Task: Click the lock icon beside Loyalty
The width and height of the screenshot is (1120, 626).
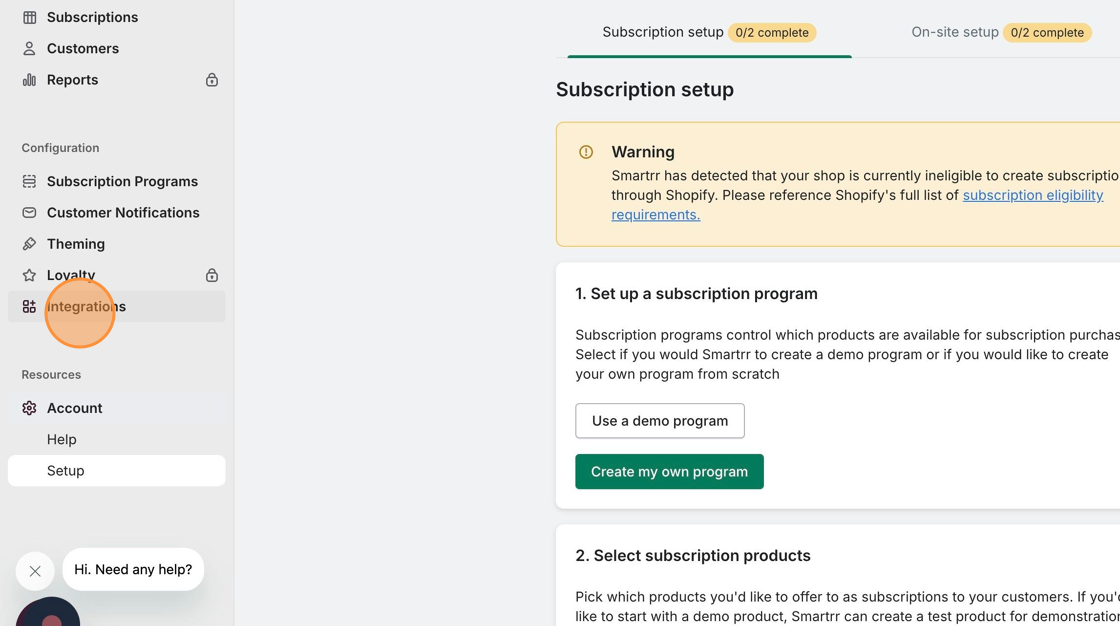Action: [212, 275]
